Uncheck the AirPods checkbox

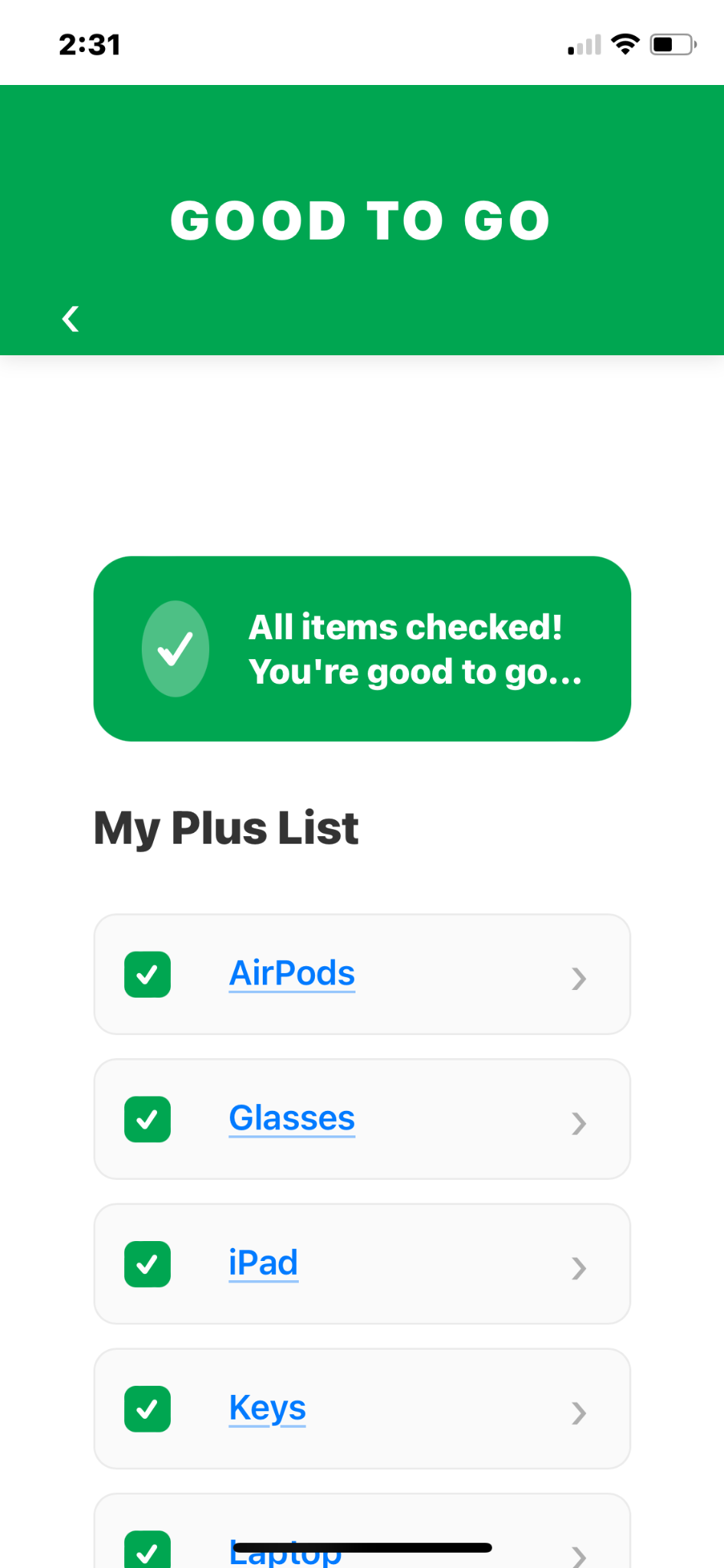(147, 975)
